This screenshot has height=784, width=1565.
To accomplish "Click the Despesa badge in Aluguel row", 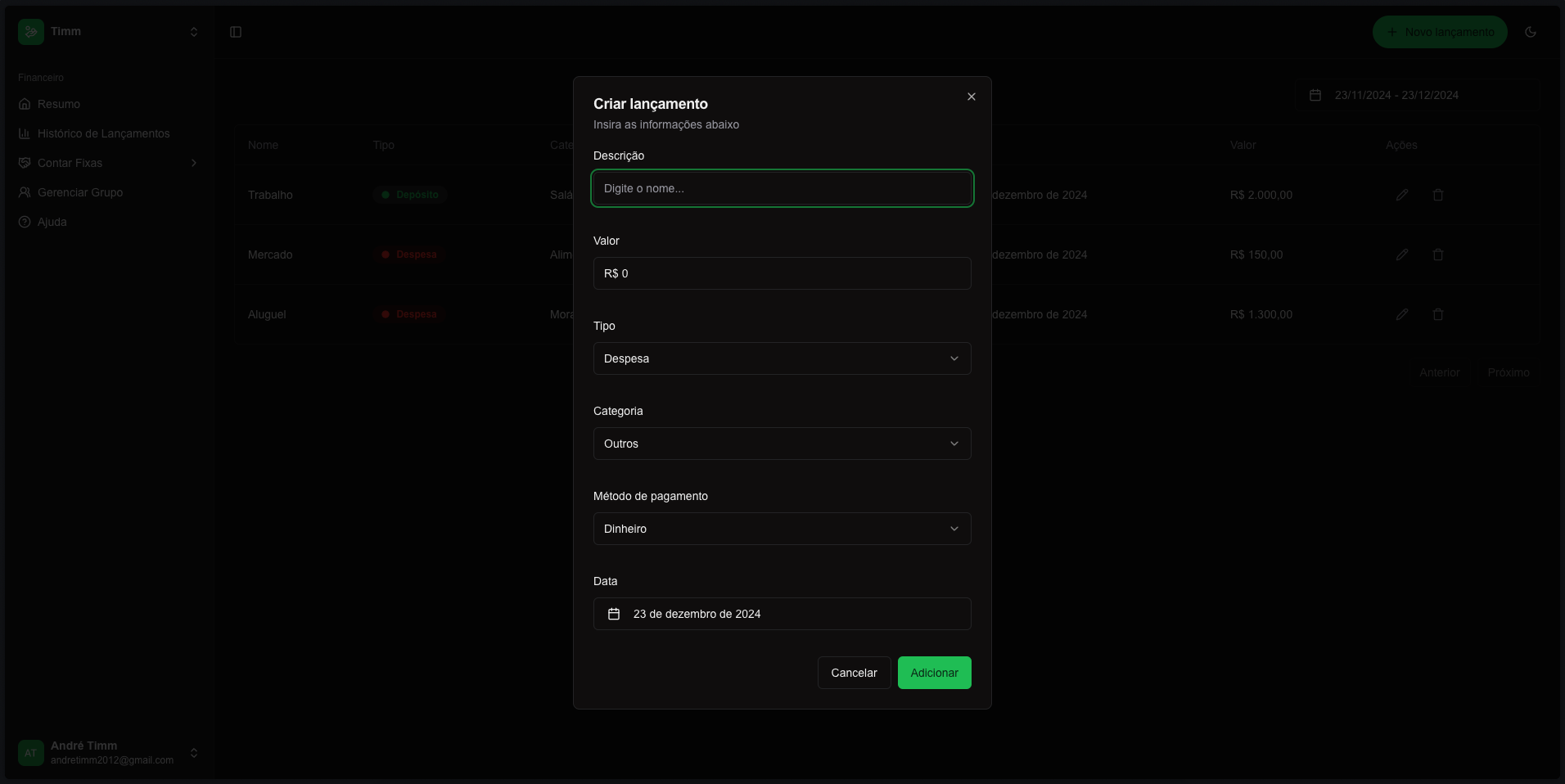I will [409, 314].
